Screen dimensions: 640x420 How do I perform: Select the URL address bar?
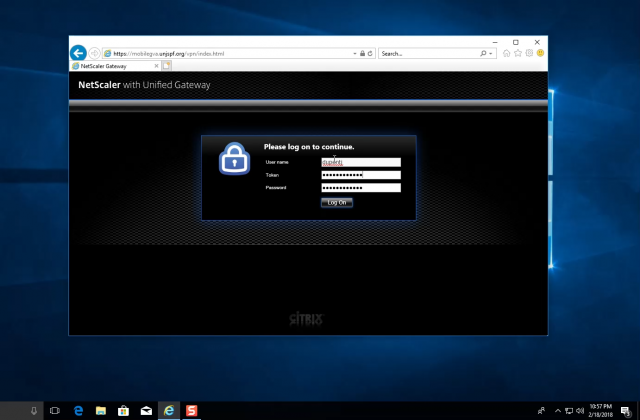(229, 53)
